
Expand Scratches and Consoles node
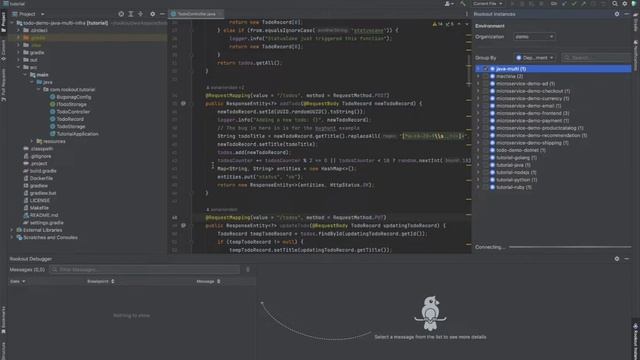[12, 238]
